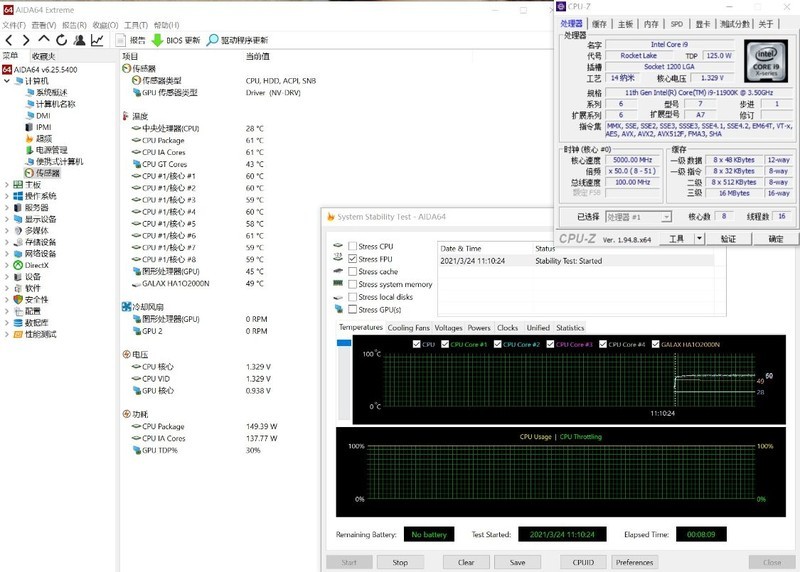Screen dimensions: 800x572
Task: Click the driver update magnifier icon
Action: tap(212, 40)
